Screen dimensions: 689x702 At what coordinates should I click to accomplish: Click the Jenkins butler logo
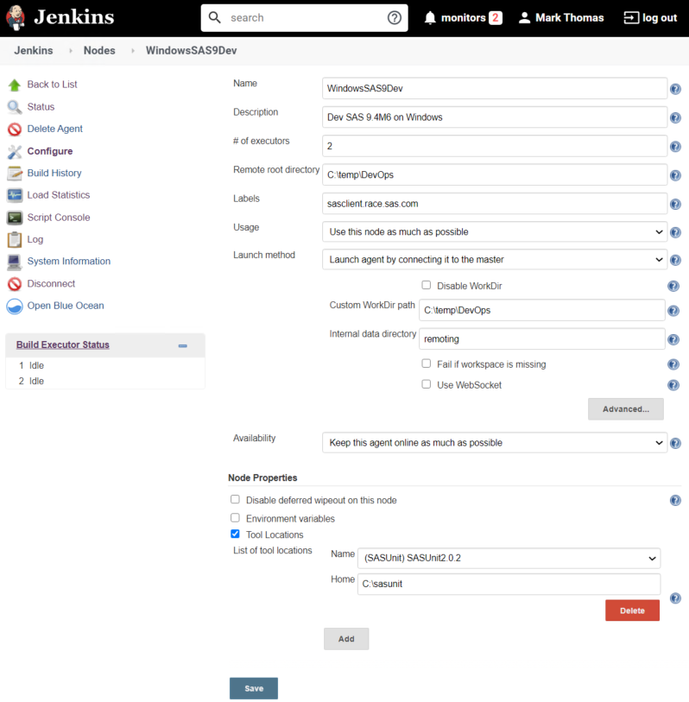[15, 18]
